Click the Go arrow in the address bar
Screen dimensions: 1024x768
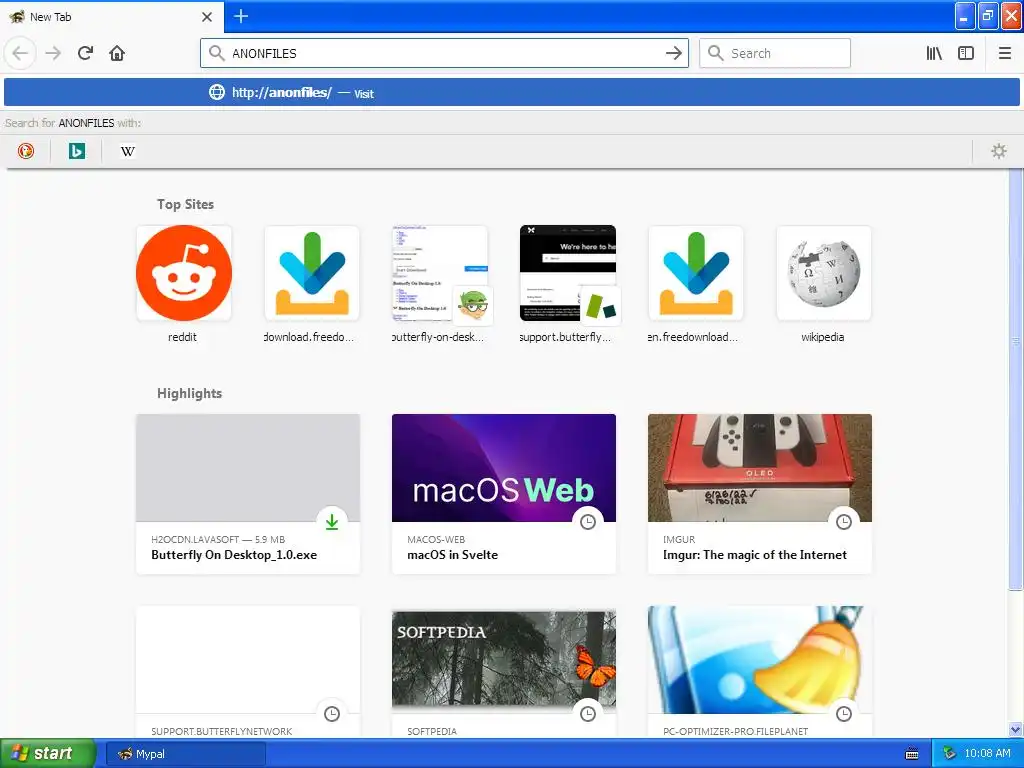673,53
